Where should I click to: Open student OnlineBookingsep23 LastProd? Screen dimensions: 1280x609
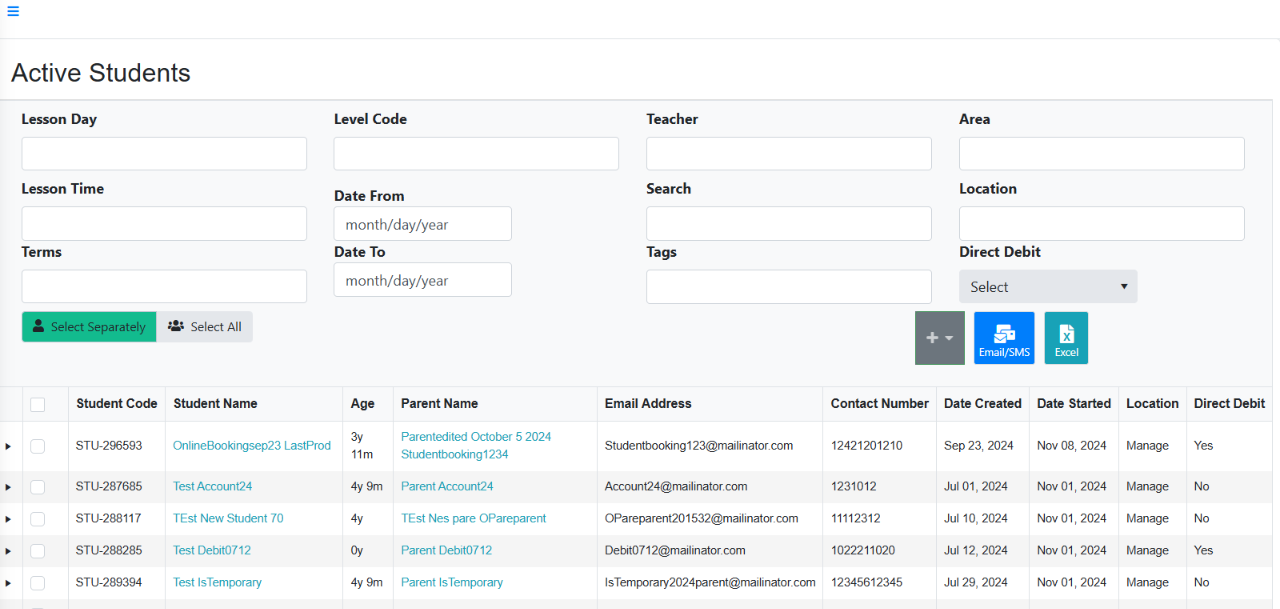(252, 446)
